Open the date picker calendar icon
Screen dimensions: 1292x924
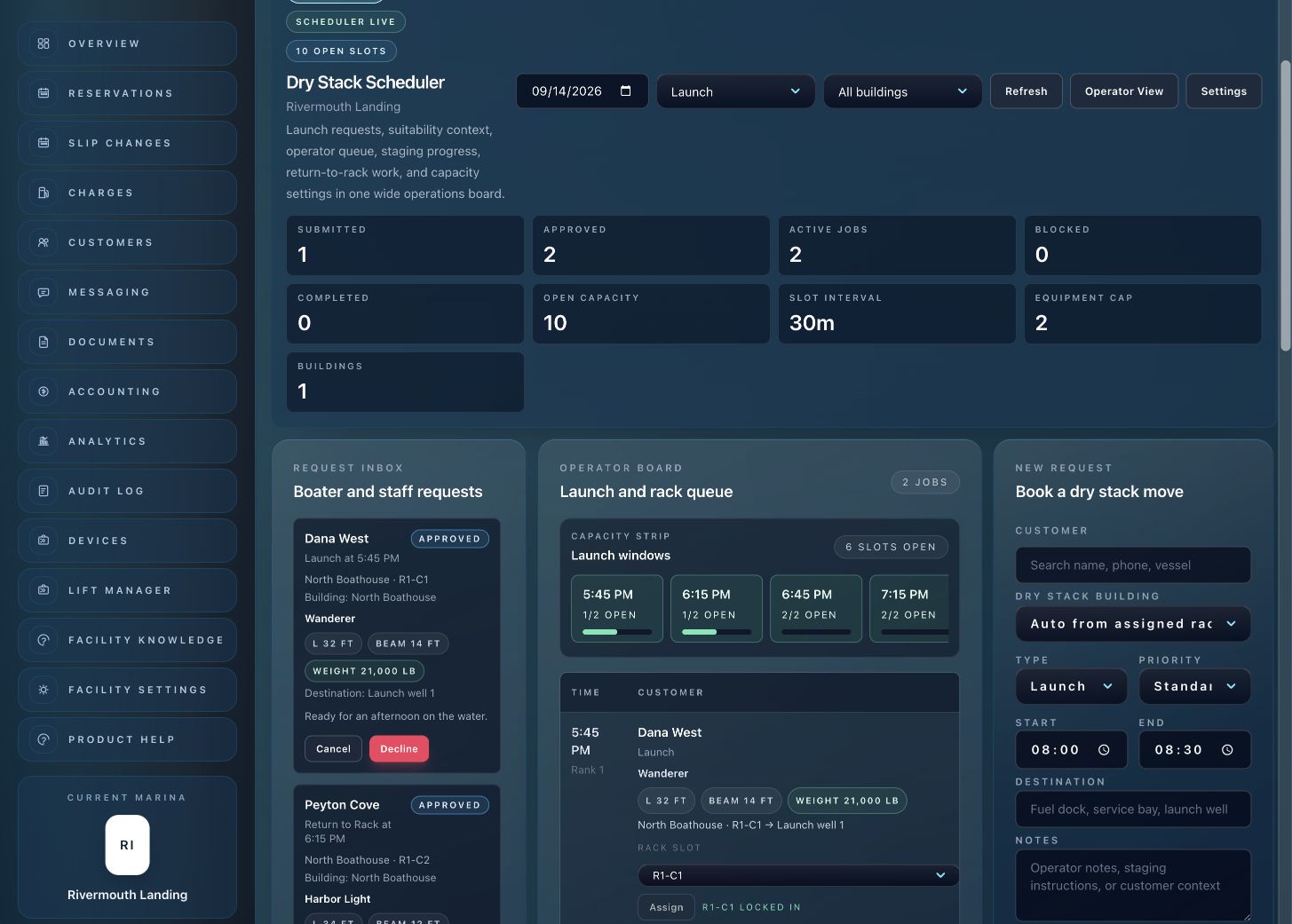(x=626, y=91)
